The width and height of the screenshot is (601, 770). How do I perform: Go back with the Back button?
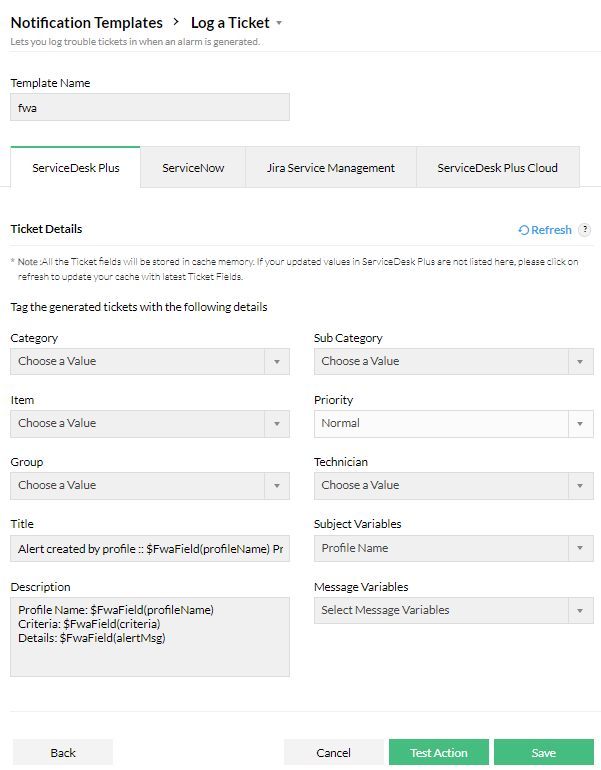click(x=63, y=753)
